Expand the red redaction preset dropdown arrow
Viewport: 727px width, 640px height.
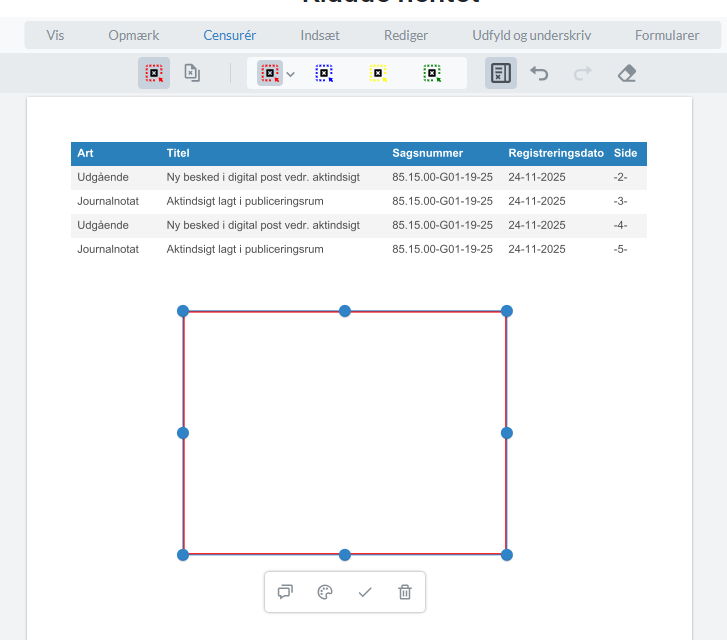pyautogui.click(x=291, y=74)
